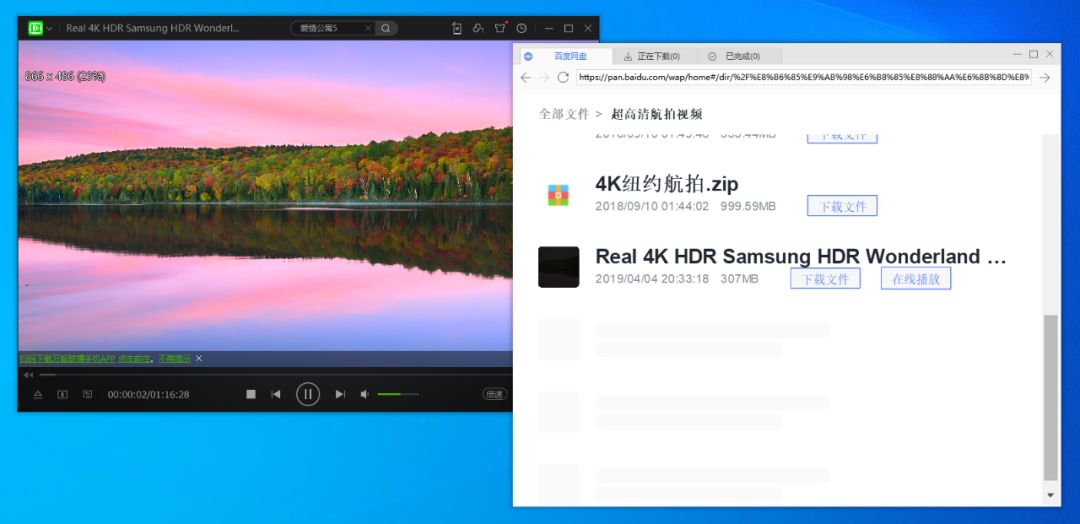
Task: Click the 4K纽约航拍.zip file name
Action: pyautogui.click(x=667, y=185)
